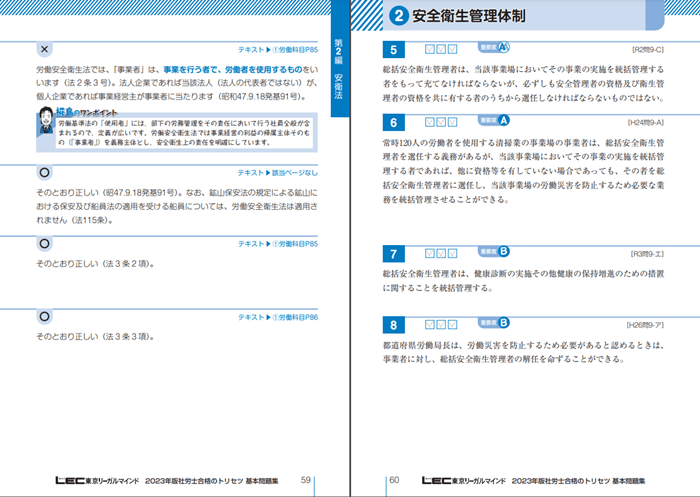
Task: Tick the first checkbox of question 5
Action: [429, 49]
